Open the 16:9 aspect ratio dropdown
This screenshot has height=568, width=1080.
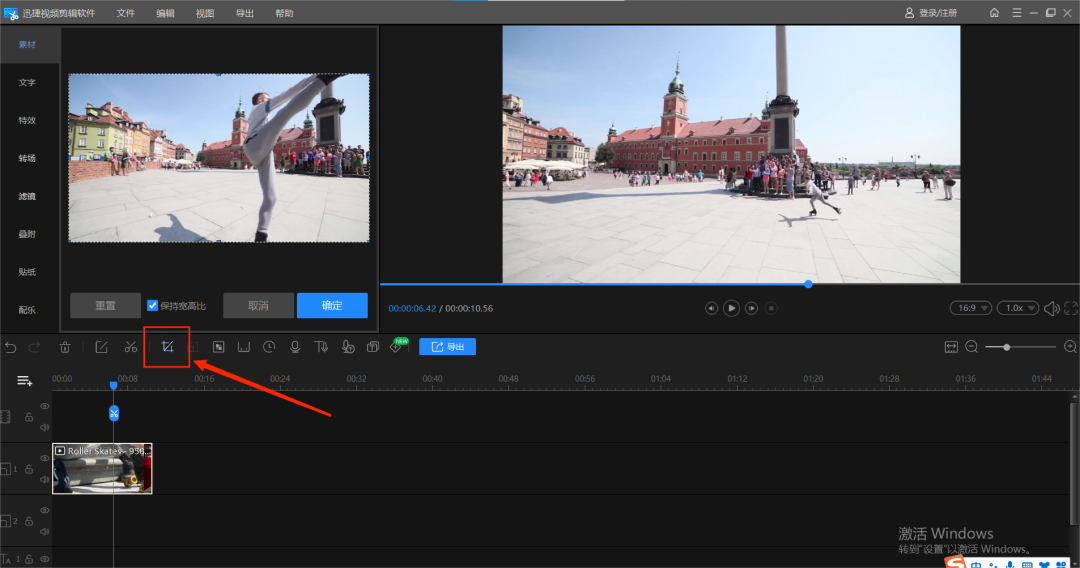tap(970, 308)
